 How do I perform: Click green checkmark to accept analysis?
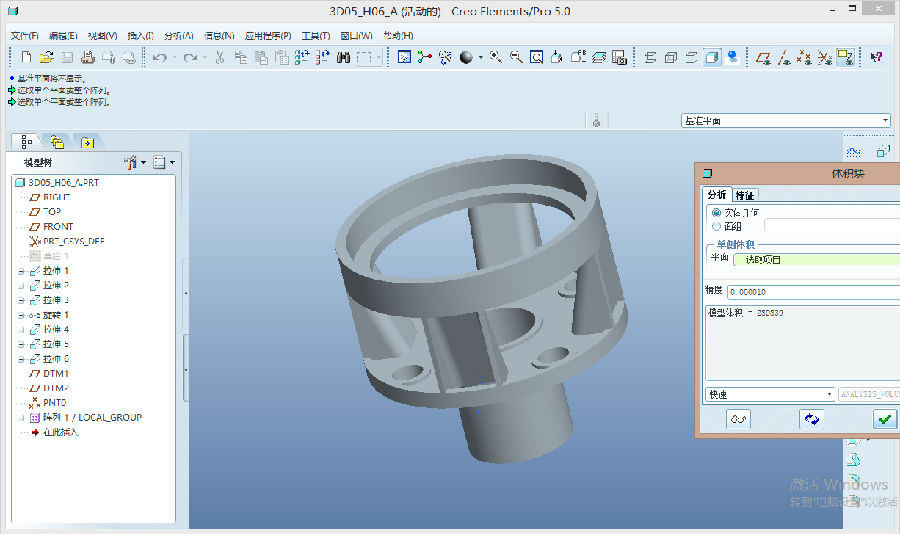tap(884, 419)
